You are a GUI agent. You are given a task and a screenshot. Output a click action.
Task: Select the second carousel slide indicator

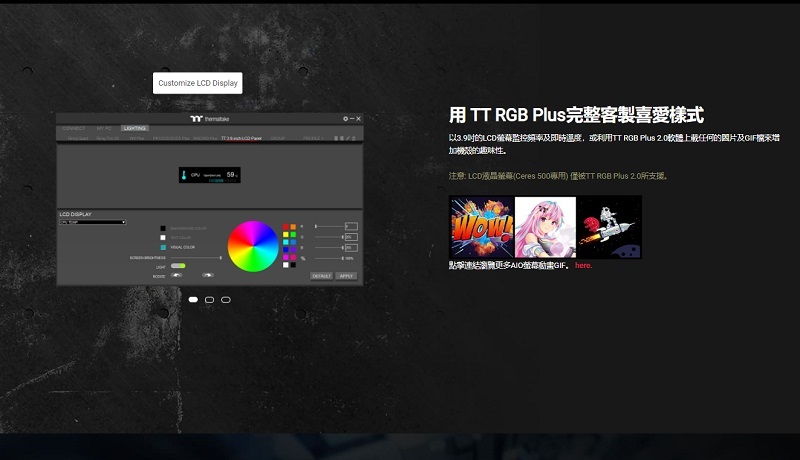[209, 299]
